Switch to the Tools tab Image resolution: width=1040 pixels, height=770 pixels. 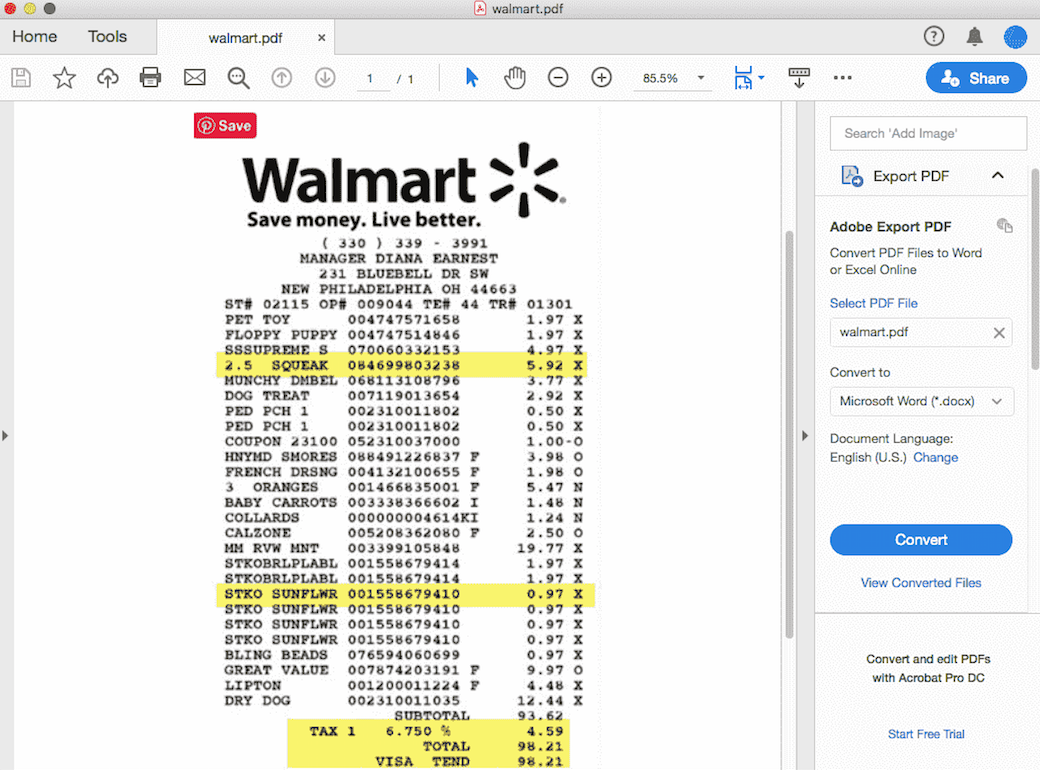(107, 36)
